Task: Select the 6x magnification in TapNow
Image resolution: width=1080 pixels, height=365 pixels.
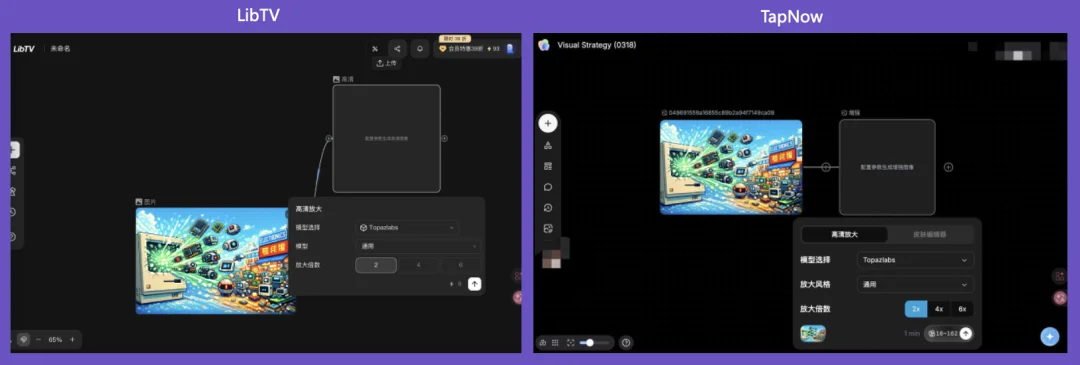Action: pyautogui.click(x=962, y=309)
